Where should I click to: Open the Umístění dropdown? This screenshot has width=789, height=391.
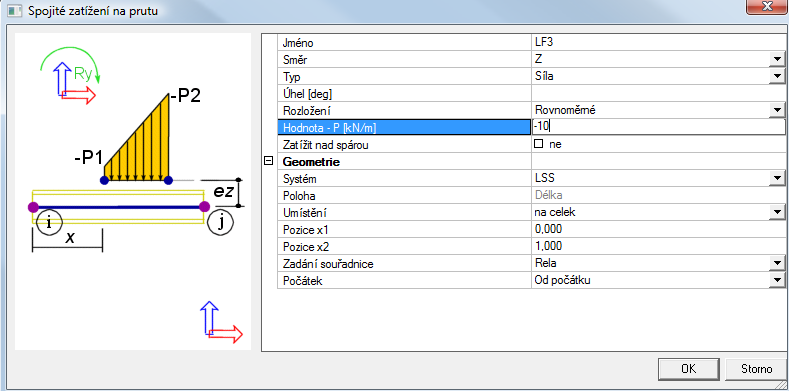click(x=778, y=212)
